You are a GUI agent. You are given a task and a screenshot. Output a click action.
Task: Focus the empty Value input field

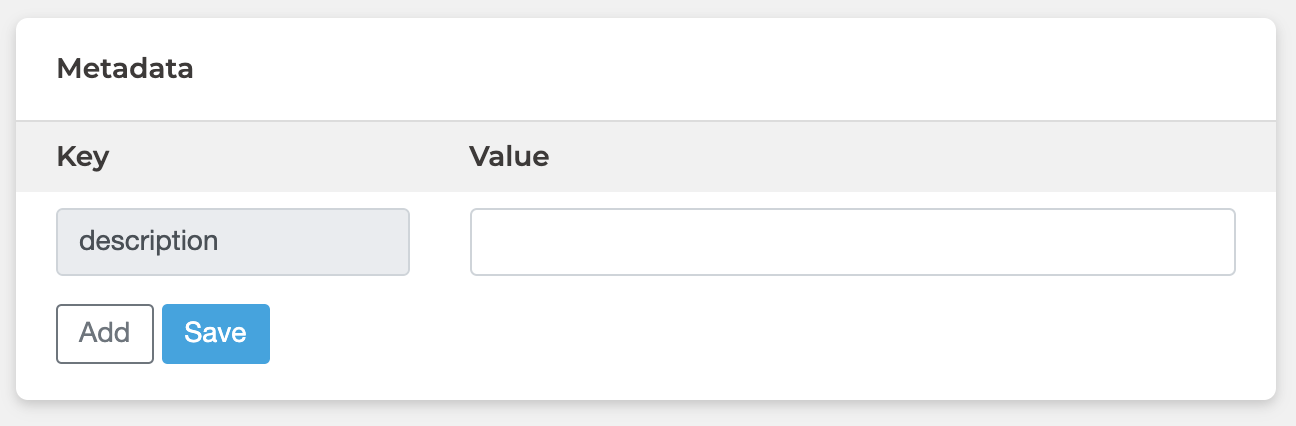point(852,242)
